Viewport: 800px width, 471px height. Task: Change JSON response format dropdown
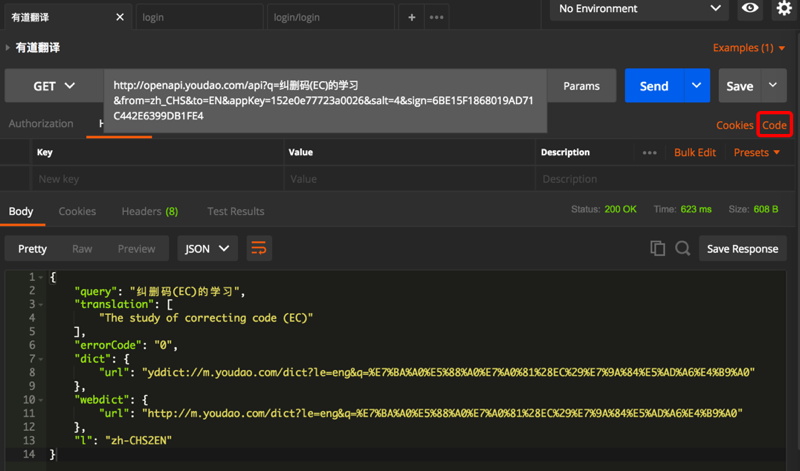pyautogui.click(x=207, y=249)
